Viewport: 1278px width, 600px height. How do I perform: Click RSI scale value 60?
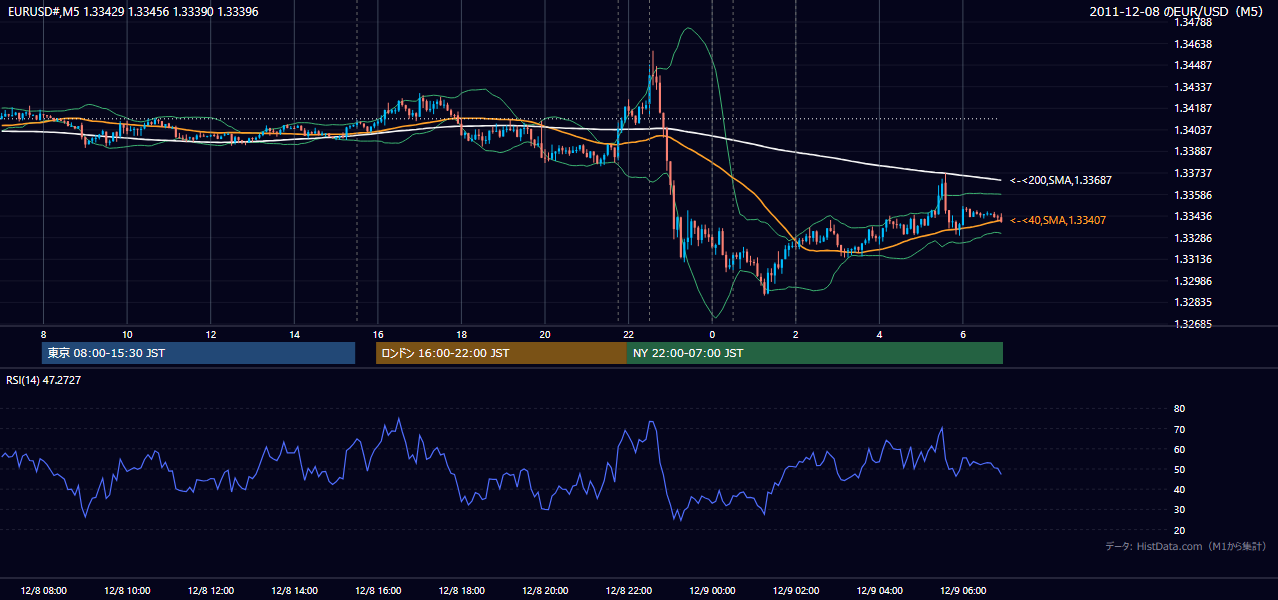pyautogui.click(x=1179, y=450)
